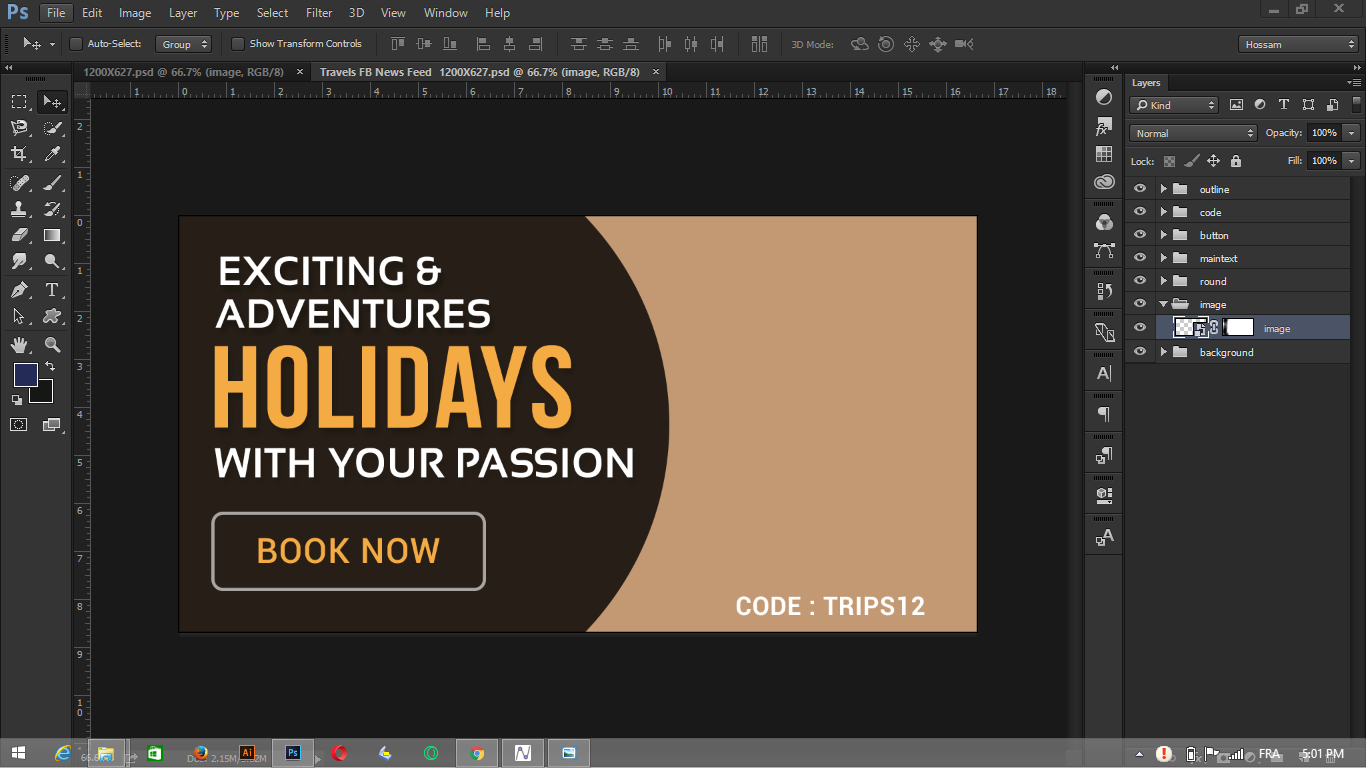This screenshot has height=768, width=1366.
Task: Select the image layer mask thumbnail
Action: (x=1238, y=328)
